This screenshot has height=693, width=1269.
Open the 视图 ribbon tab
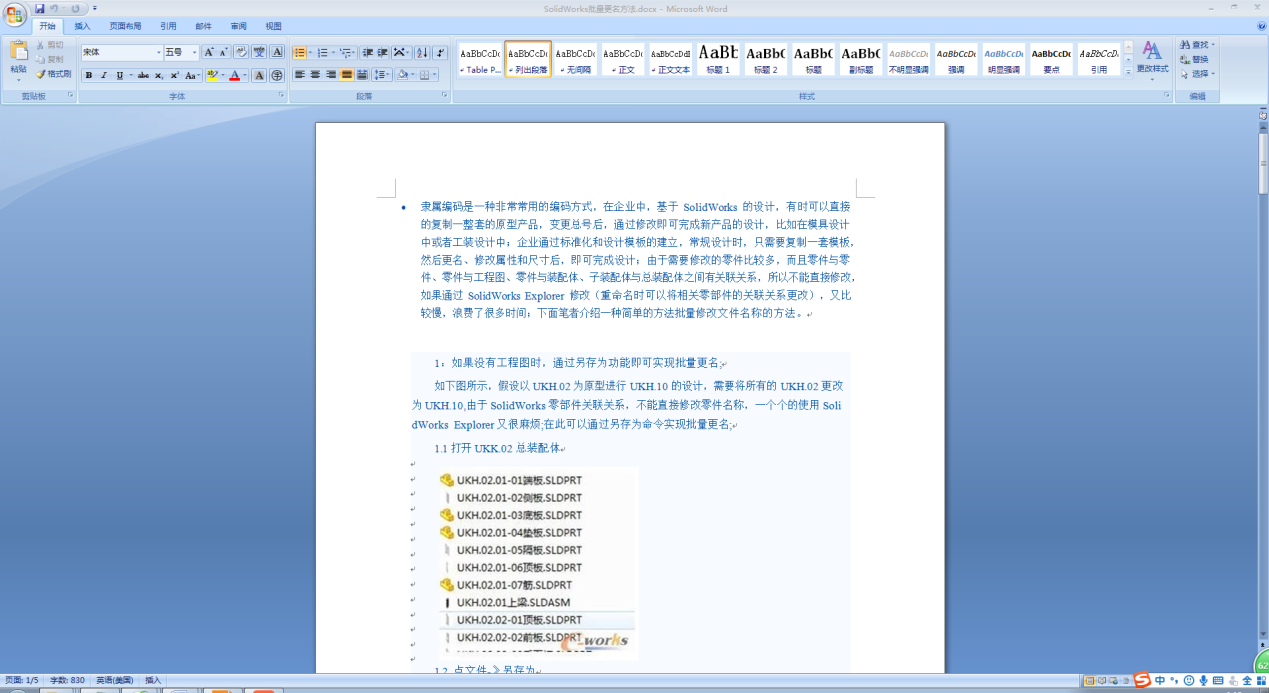click(x=272, y=26)
